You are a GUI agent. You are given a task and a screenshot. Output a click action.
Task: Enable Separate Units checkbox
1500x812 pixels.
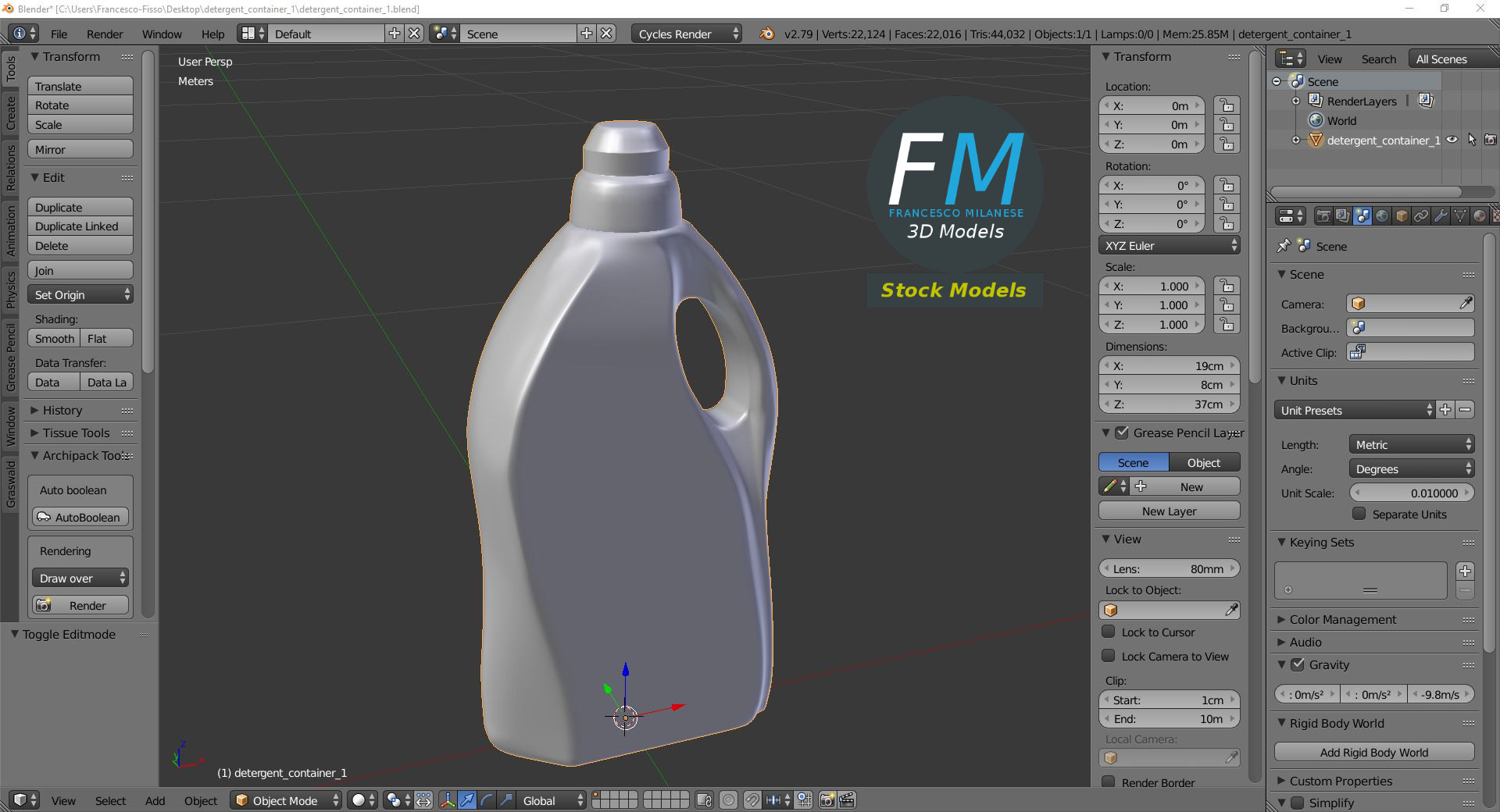click(x=1359, y=514)
